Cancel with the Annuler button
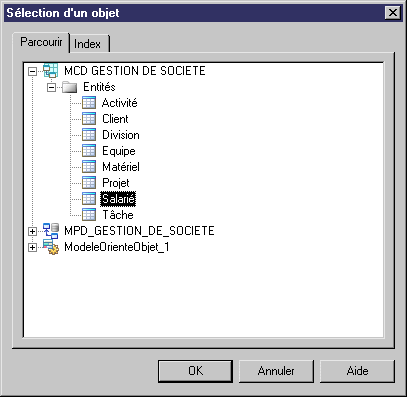This screenshot has height=397, width=407. click(x=276, y=371)
